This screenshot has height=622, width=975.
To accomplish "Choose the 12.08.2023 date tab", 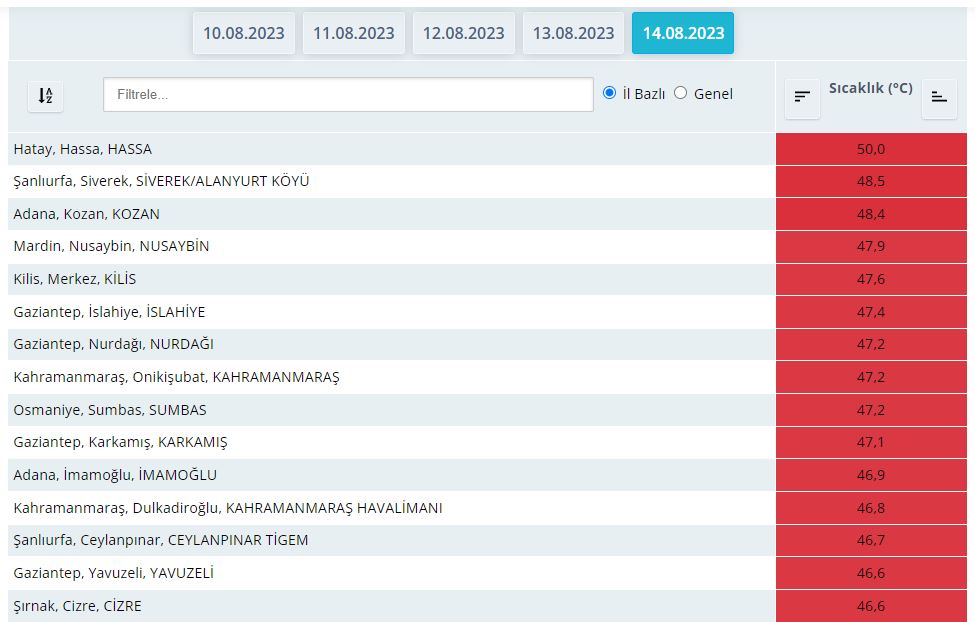I will click(464, 33).
